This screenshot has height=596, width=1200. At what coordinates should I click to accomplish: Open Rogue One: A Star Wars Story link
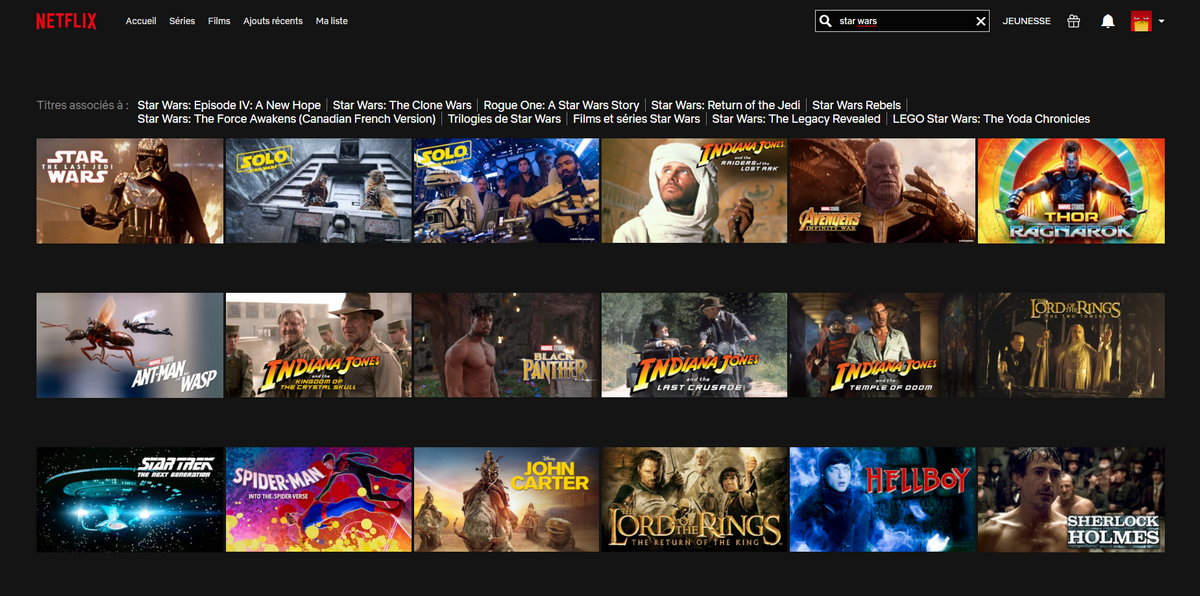(x=561, y=105)
